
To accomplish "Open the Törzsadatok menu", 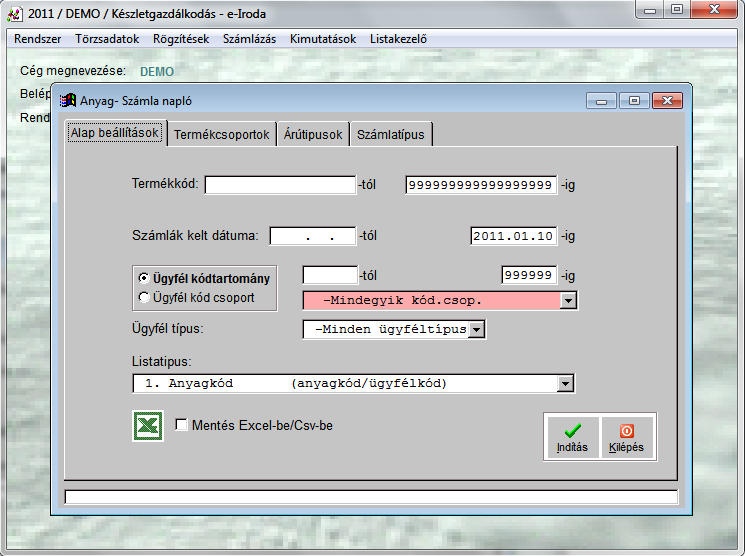I will (x=108, y=39).
